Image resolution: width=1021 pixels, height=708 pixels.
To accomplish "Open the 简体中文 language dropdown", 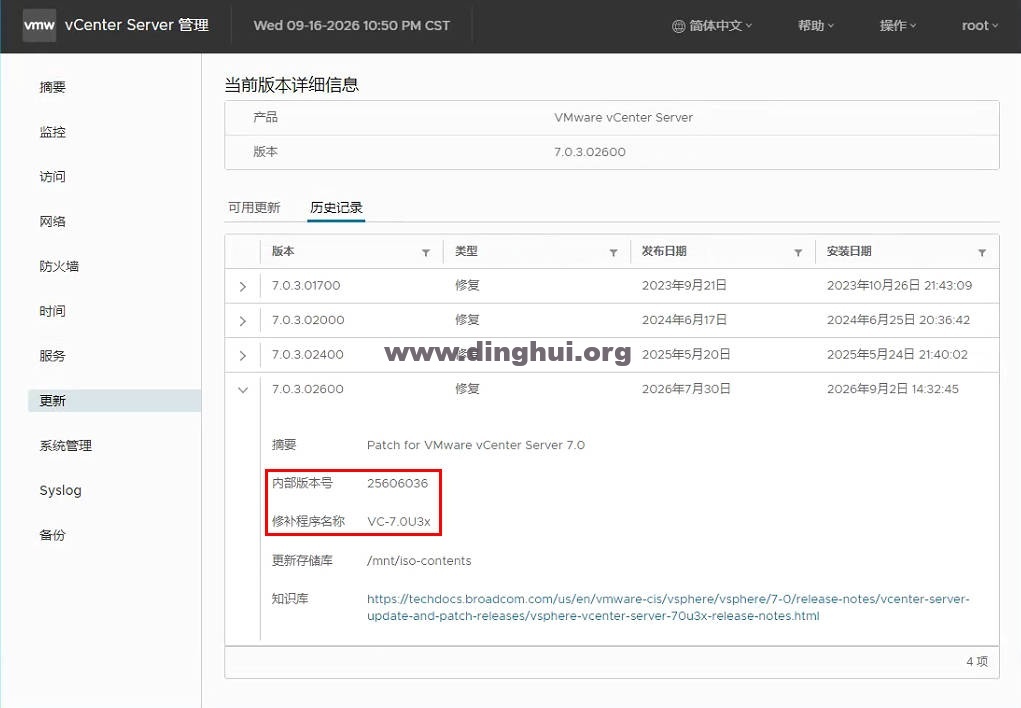I will (712, 26).
